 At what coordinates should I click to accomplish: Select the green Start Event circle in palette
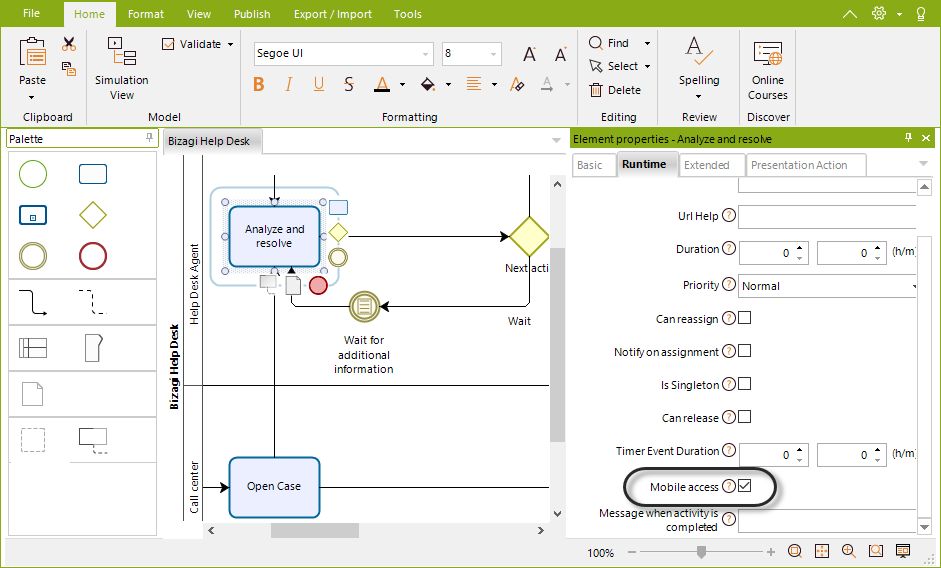[x=33, y=174]
